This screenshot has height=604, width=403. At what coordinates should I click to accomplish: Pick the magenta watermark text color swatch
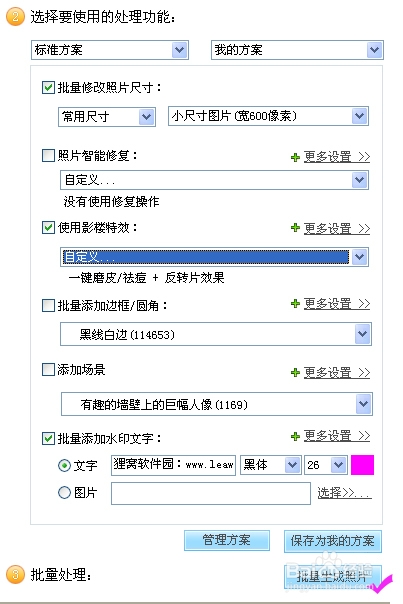362,465
